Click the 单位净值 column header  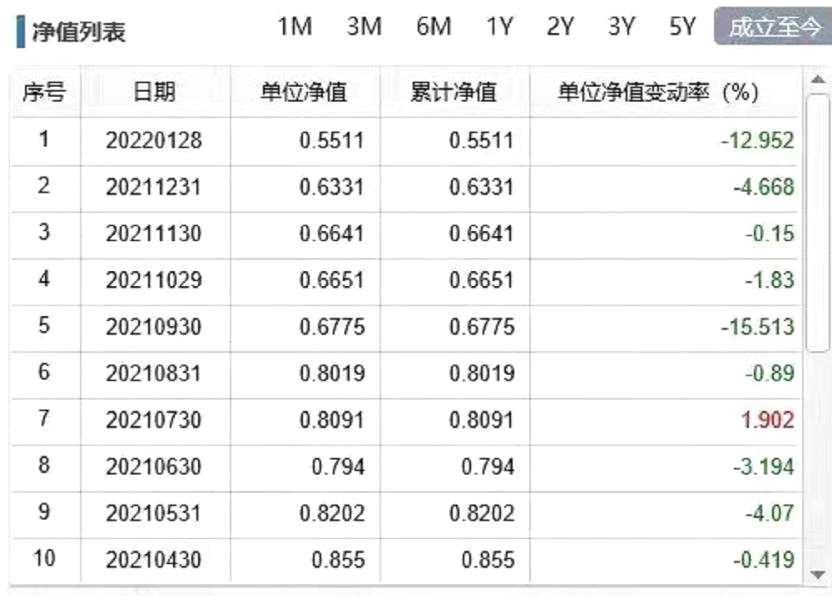(x=304, y=92)
